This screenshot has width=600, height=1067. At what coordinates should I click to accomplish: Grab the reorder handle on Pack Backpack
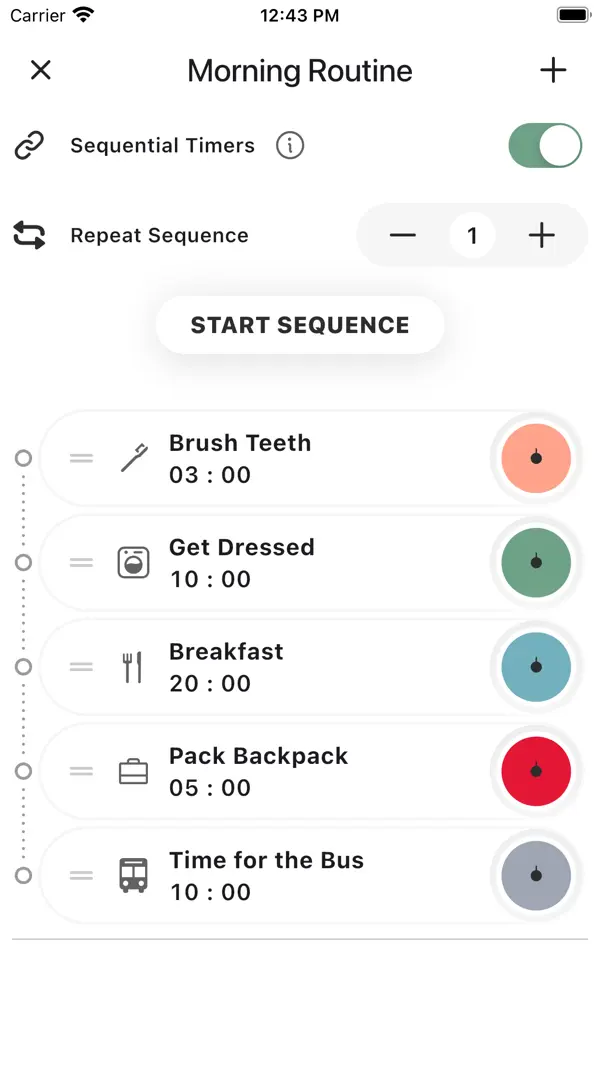tap(81, 771)
